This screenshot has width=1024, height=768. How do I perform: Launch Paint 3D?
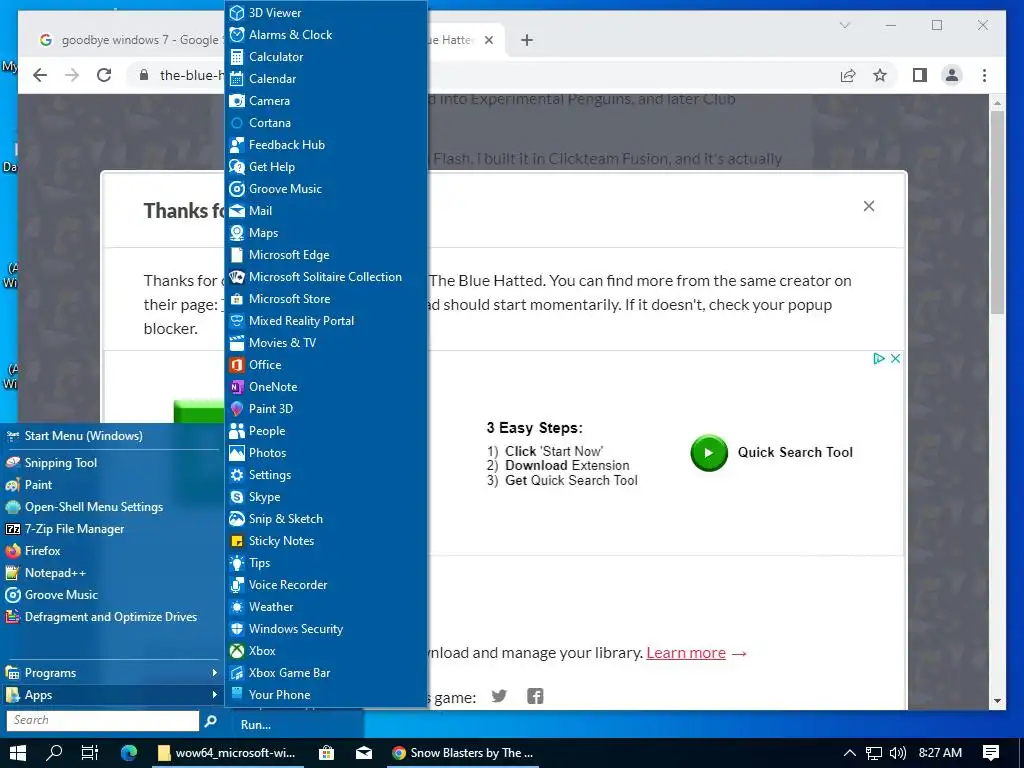pyautogui.click(x=327, y=409)
